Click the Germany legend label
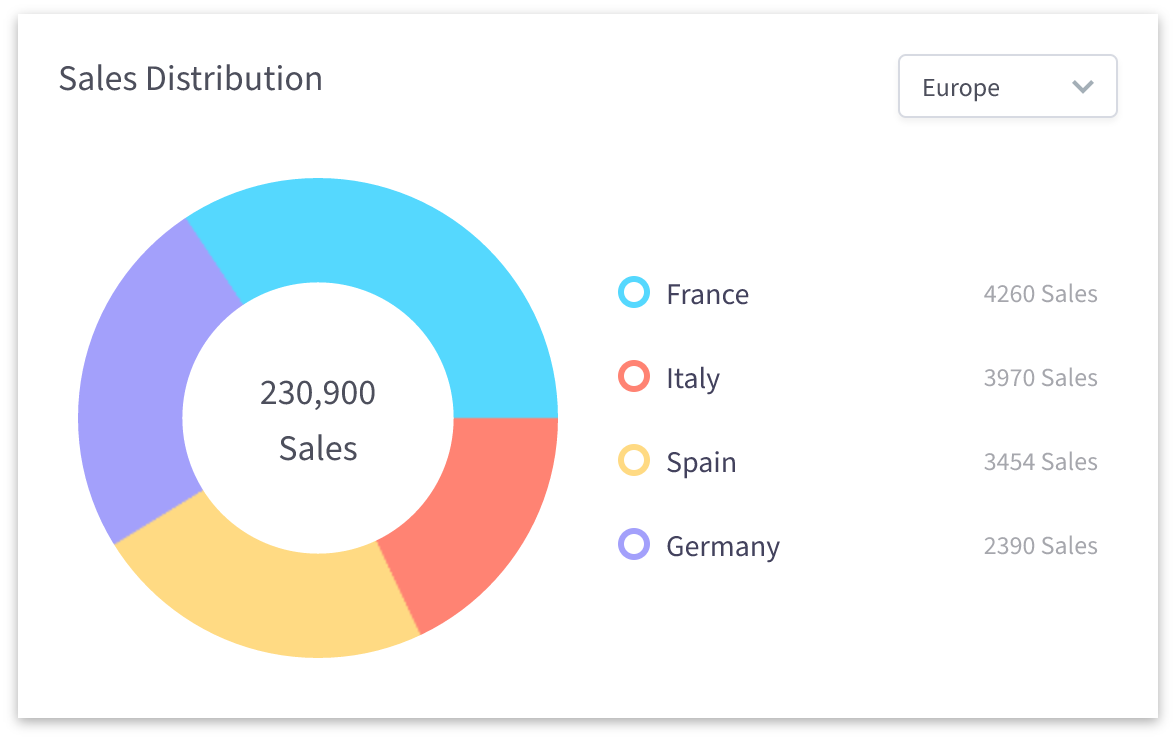This screenshot has height=740, width=1176. 722,546
